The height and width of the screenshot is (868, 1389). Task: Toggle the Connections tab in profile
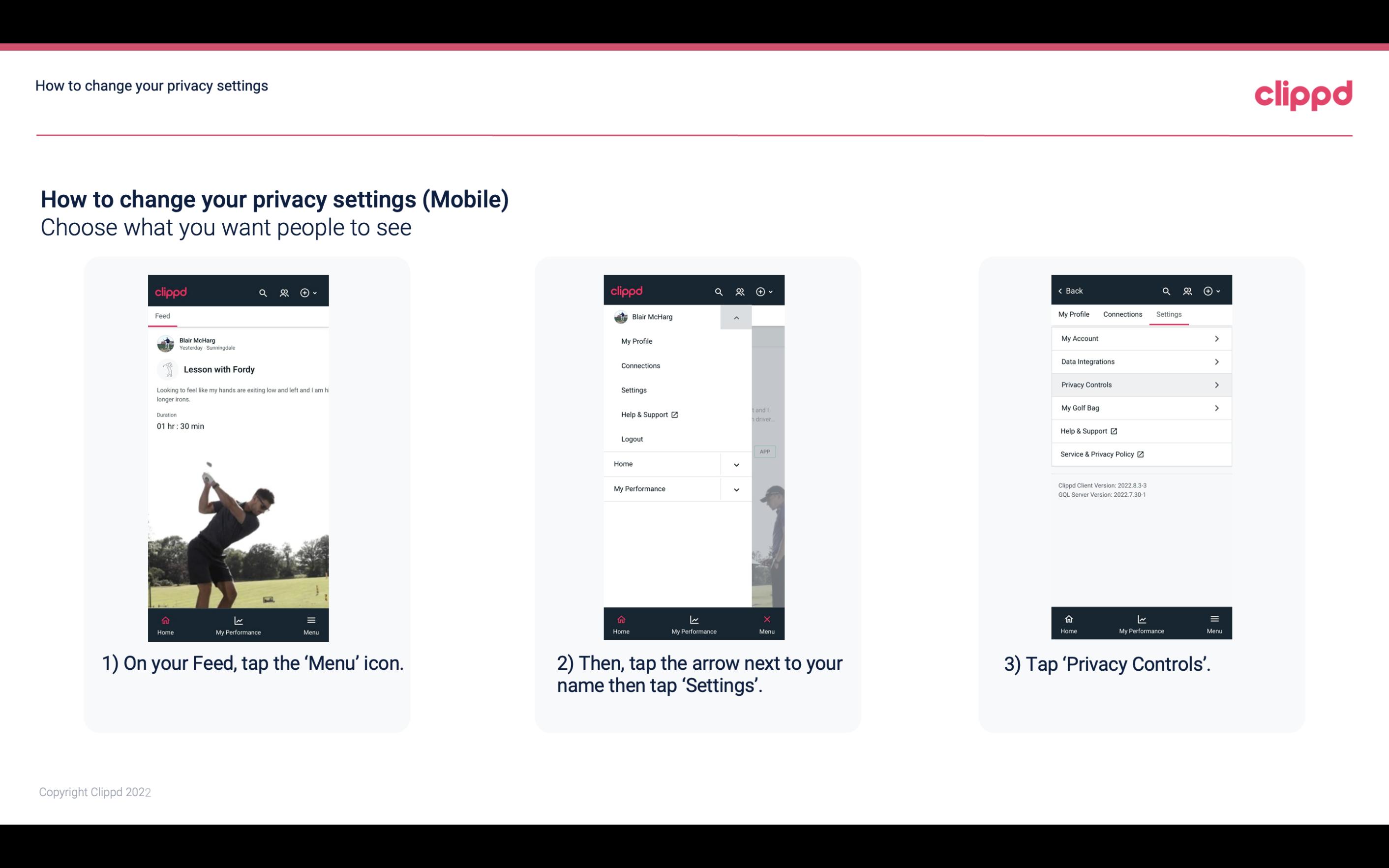click(1122, 314)
